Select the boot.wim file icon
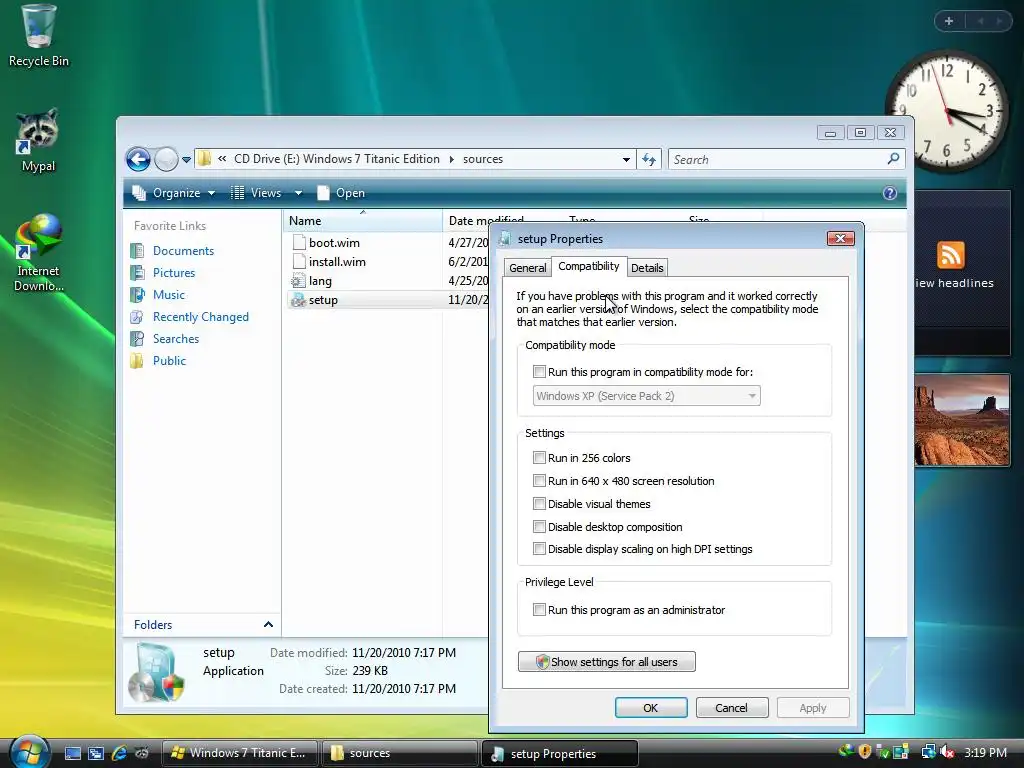 (x=299, y=243)
